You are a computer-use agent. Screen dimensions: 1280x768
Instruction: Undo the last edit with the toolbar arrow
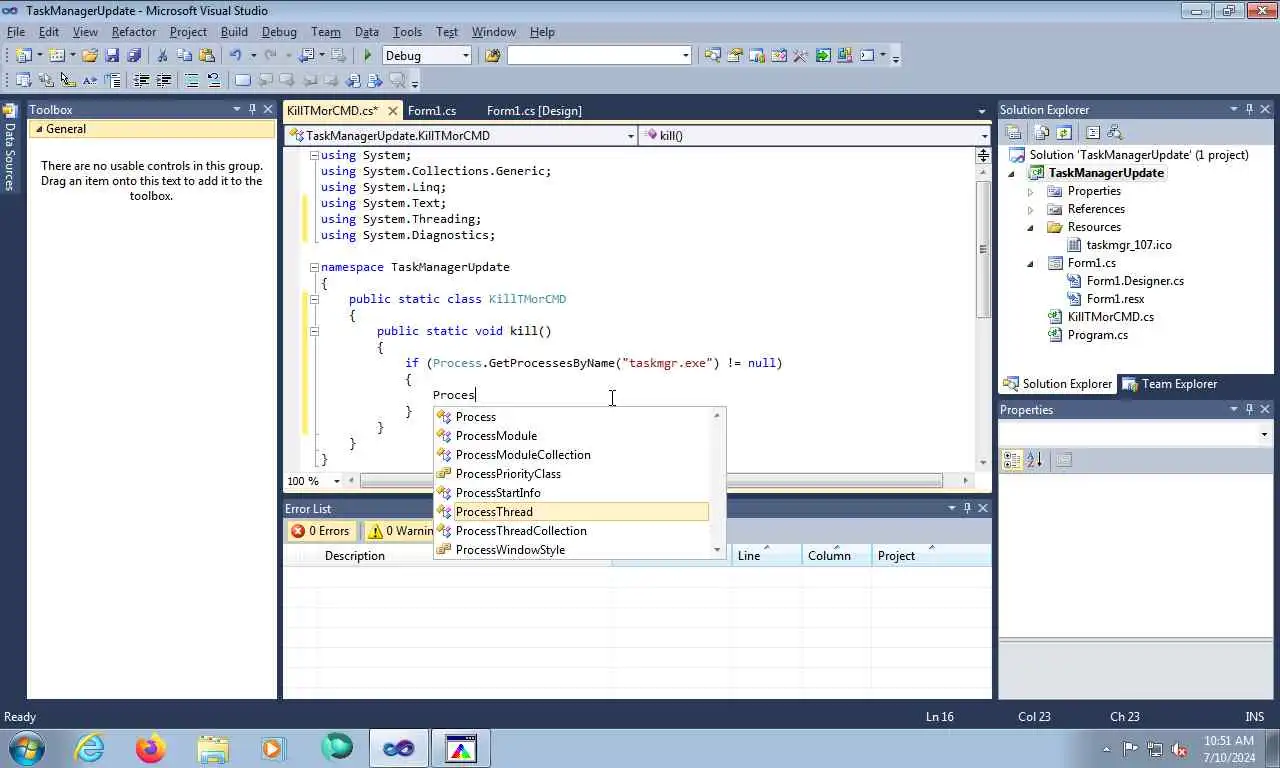pyautogui.click(x=235, y=56)
